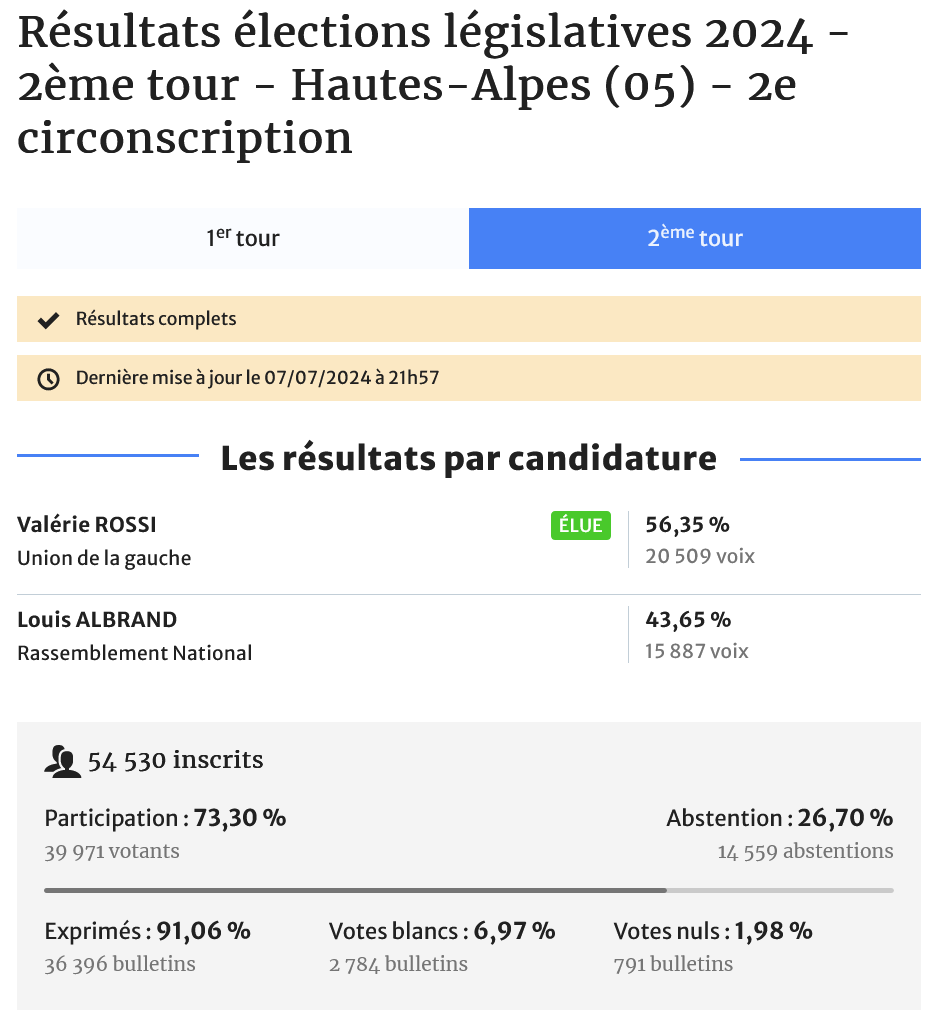Switch to the 1er tour tab
The width and height of the screenshot is (935, 1021).
tap(243, 238)
